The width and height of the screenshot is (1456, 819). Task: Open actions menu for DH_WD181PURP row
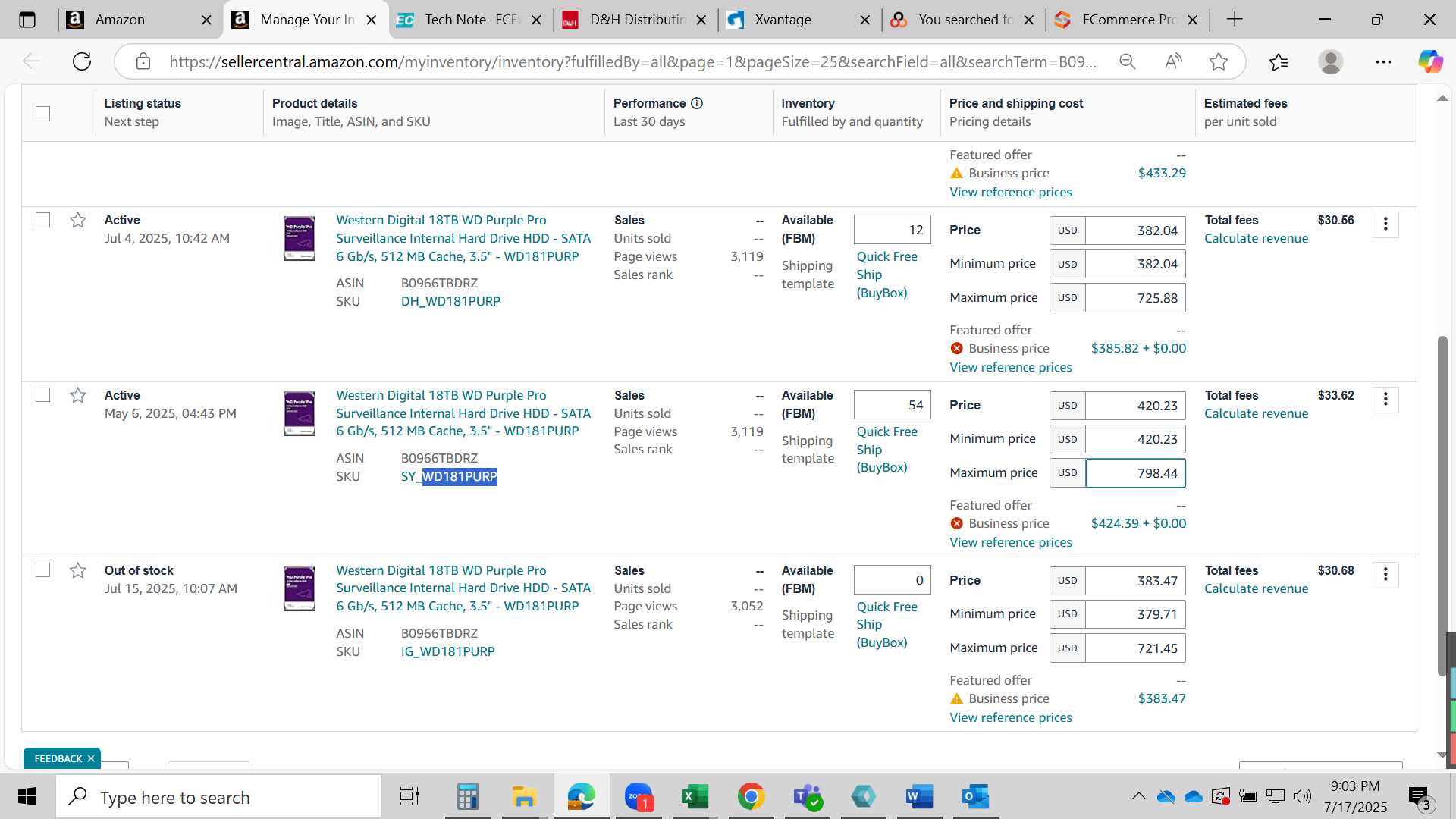click(1385, 224)
